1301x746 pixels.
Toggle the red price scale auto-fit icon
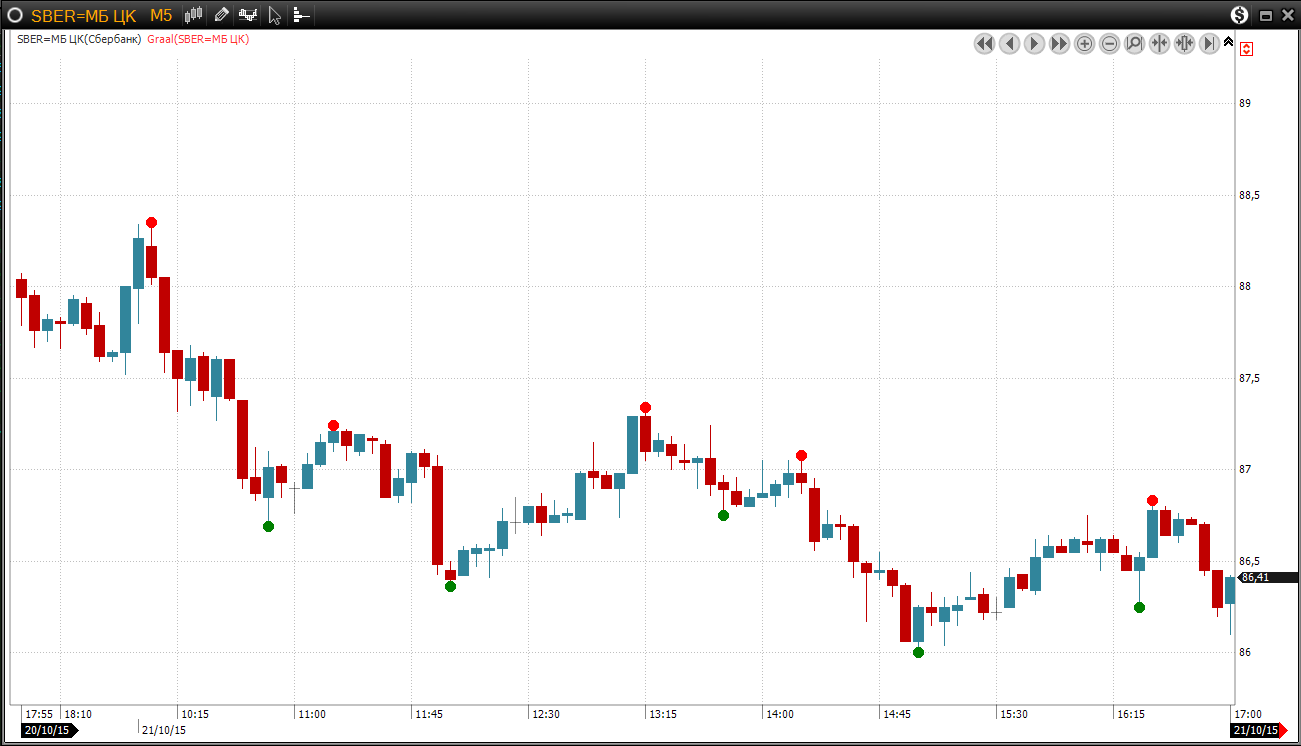(x=1246, y=48)
